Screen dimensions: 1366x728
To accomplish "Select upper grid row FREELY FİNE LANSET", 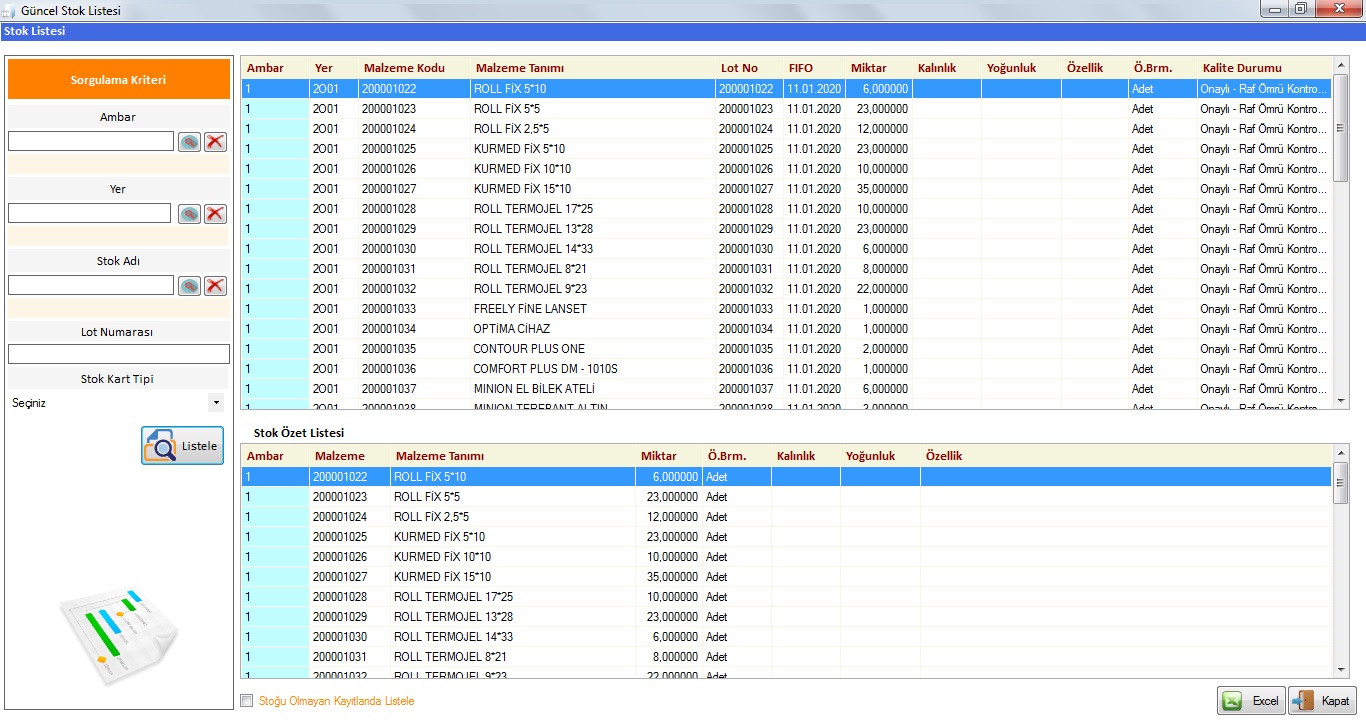I will (x=786, y=309).
